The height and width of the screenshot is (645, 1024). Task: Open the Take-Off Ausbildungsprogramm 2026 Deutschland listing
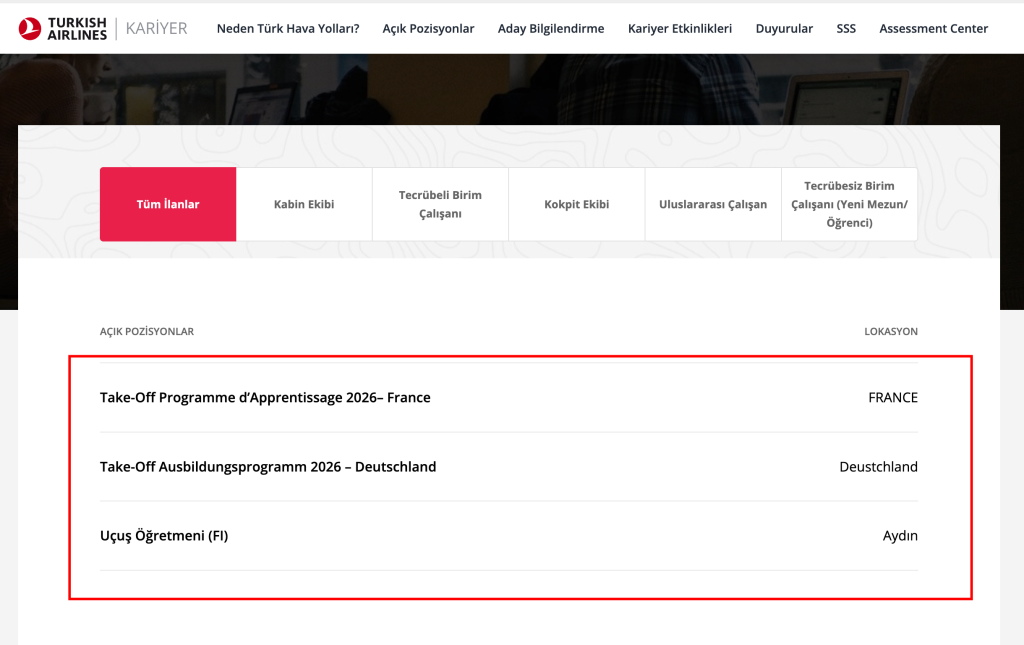pyautogui.click(x=267, y=466)
